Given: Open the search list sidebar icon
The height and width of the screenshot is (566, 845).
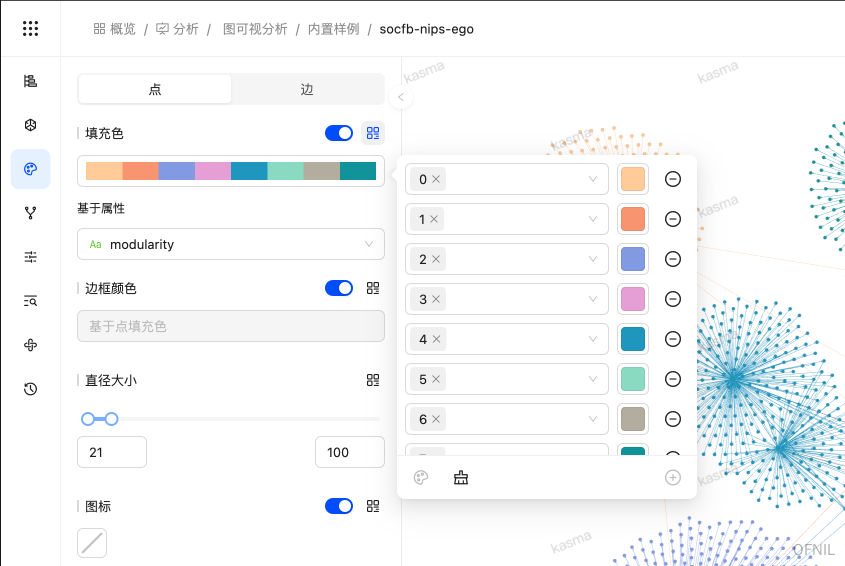Looking at the screenshot, I should tap(31, 301).
